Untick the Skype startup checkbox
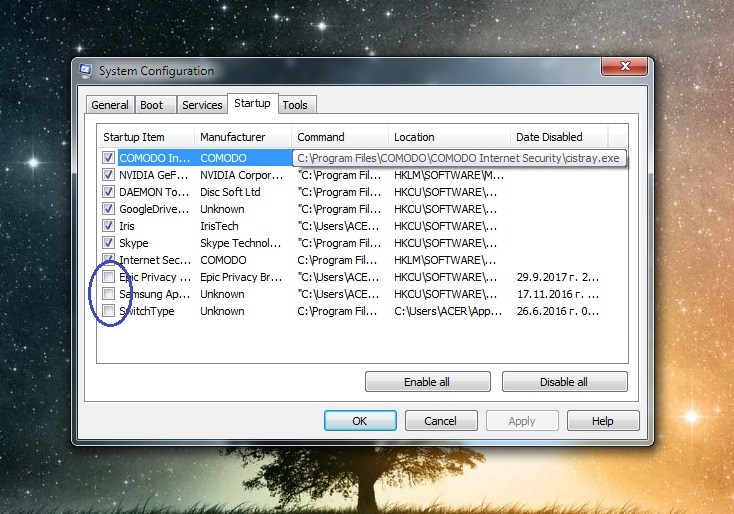The width and height of the screenshot is (734, 514). pyautogui.click(x=109, y=242)
